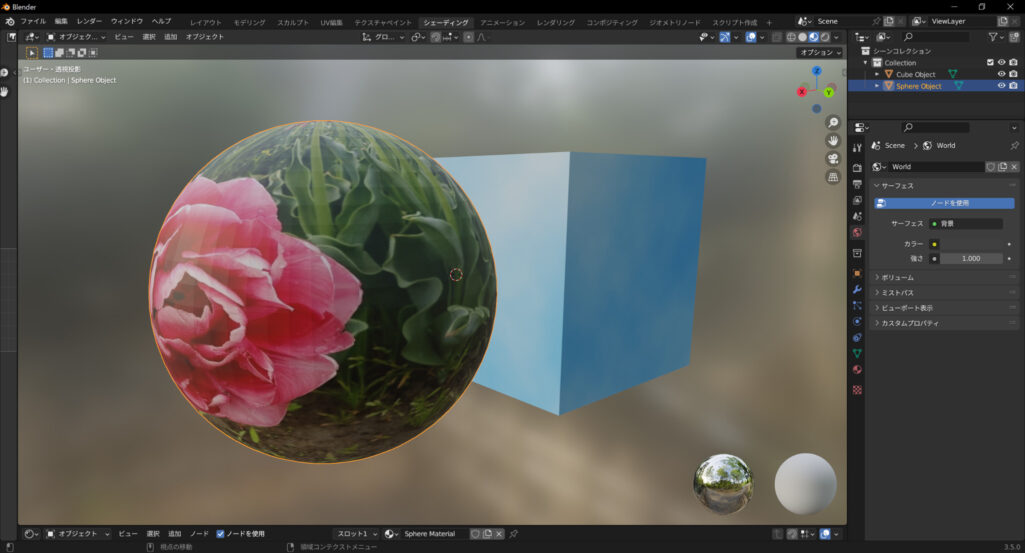1025x553 pixels.
Task: Select the tweak select tool icon
Action: pos(31,52)
